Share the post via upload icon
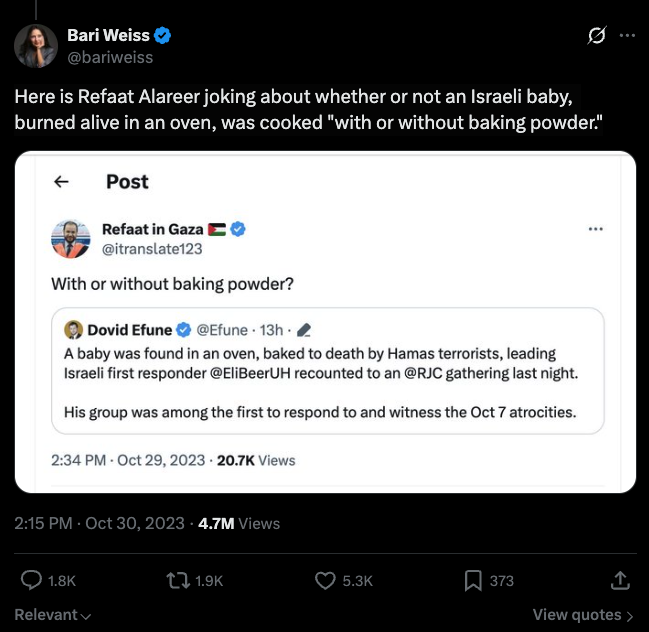The height and width of the screenshot is (632, 649). pyautogui.click(x=619, y=580)
